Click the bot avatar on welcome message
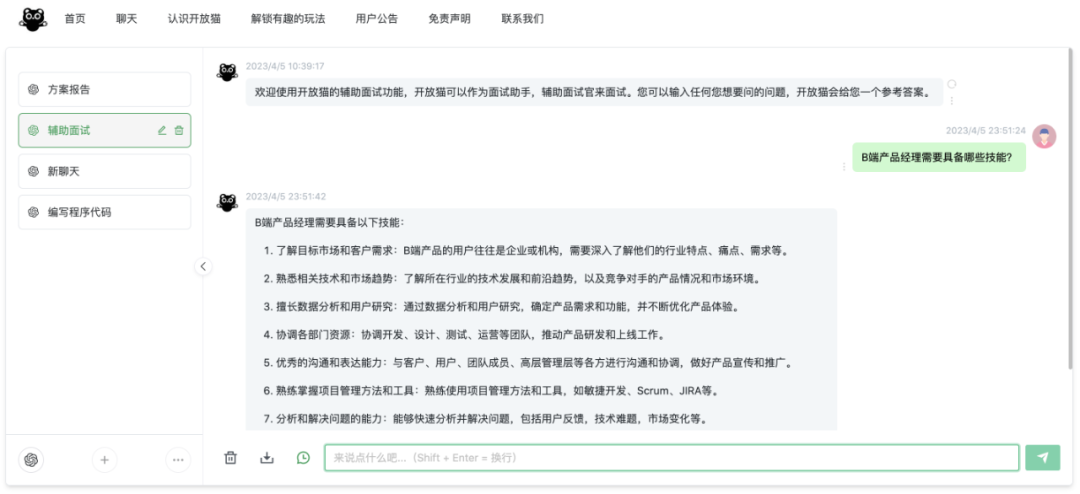The width and height of the screenshot is (1080, 494). tap(228, 72)
